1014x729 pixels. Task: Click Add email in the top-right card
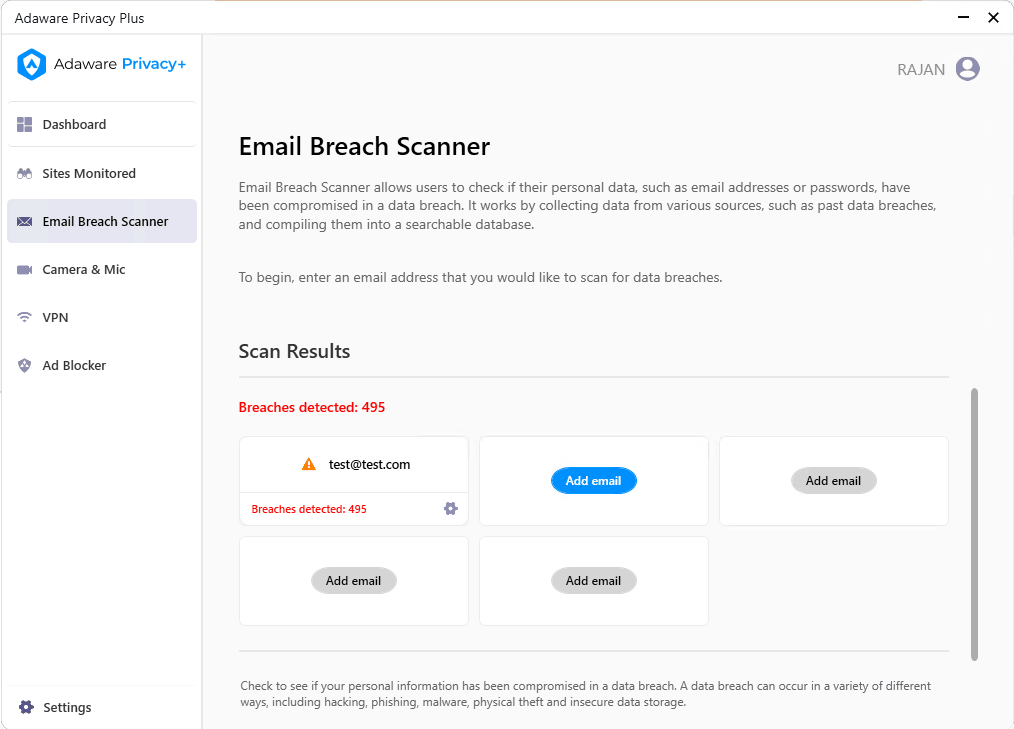pos(833,481)
